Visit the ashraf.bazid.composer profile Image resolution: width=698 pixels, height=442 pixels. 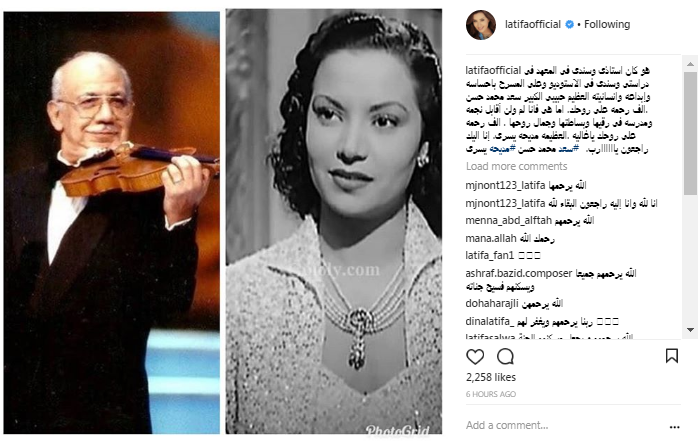(519, 273)
